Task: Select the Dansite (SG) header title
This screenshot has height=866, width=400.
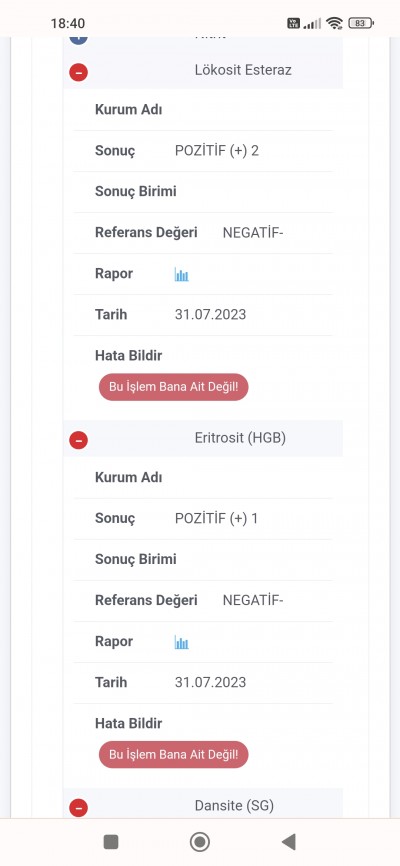Action: [234, 806]
